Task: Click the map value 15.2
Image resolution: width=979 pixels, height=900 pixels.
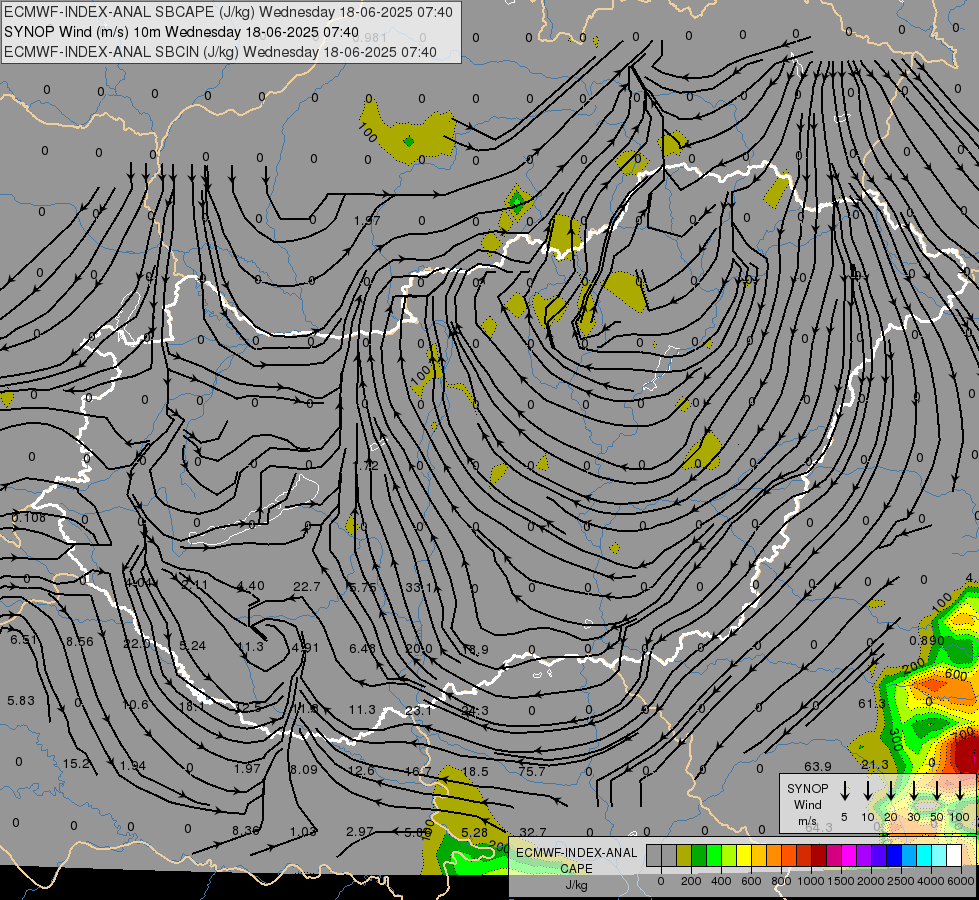Action: point(76,763)
